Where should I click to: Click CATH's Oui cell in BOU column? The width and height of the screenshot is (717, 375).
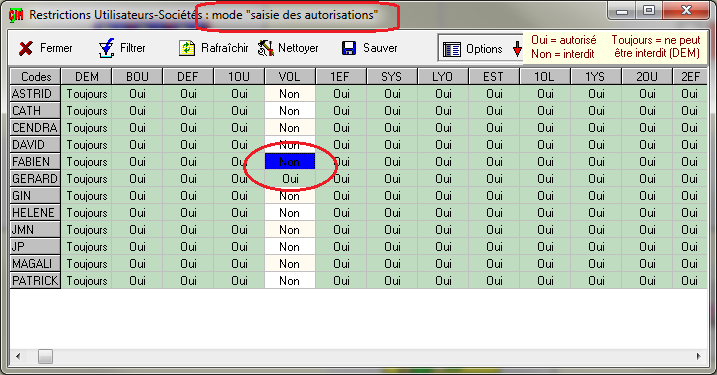(x=137, y=111)
